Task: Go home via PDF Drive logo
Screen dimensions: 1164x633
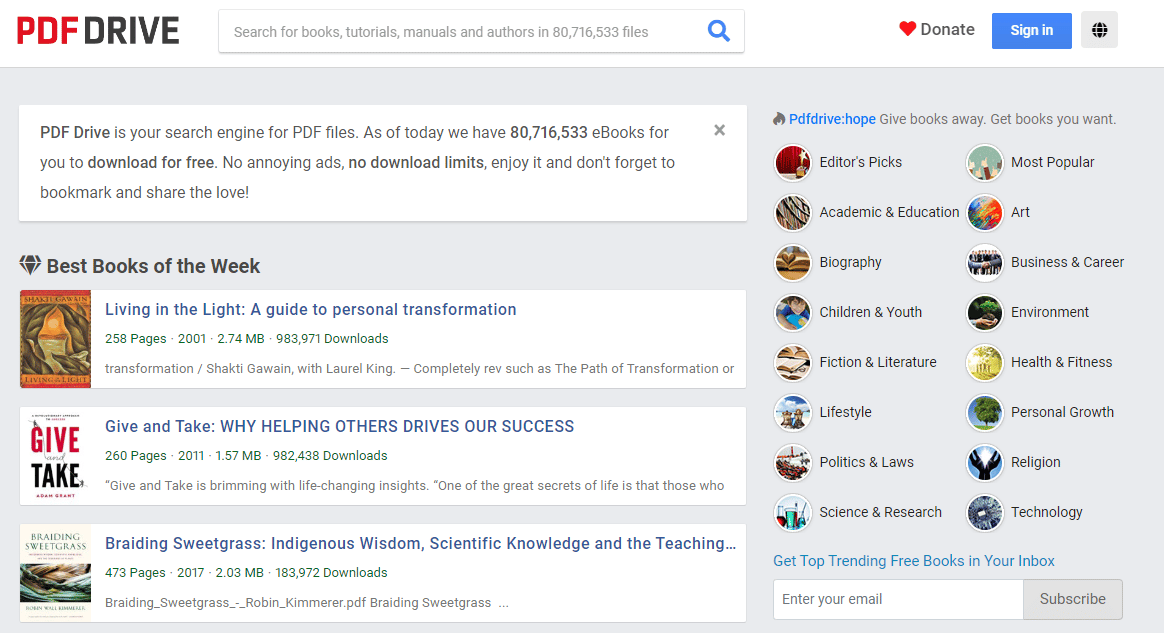Action: [x=98, y=31]
